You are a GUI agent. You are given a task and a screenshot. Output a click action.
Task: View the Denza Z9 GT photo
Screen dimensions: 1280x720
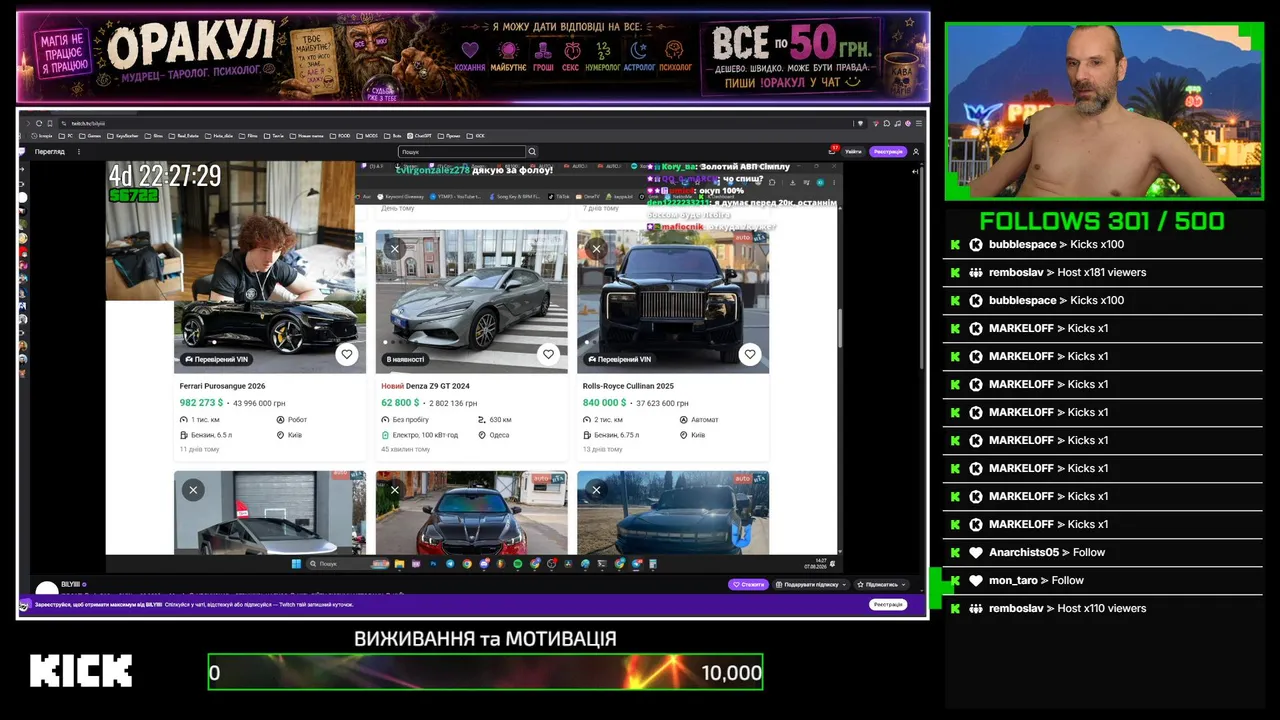pos(472,301)
